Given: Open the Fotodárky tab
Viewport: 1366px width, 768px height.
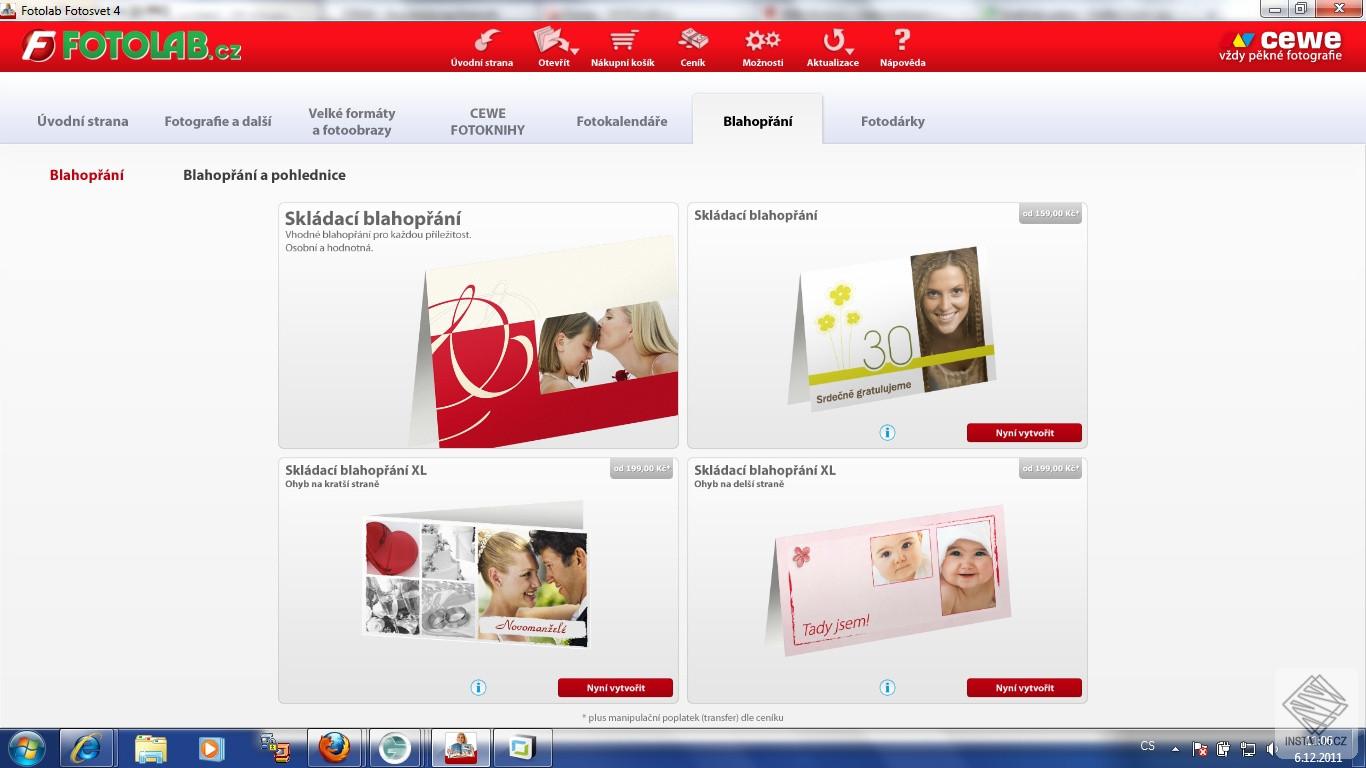Looking at the screenshot, I should [x=892, y=120].
